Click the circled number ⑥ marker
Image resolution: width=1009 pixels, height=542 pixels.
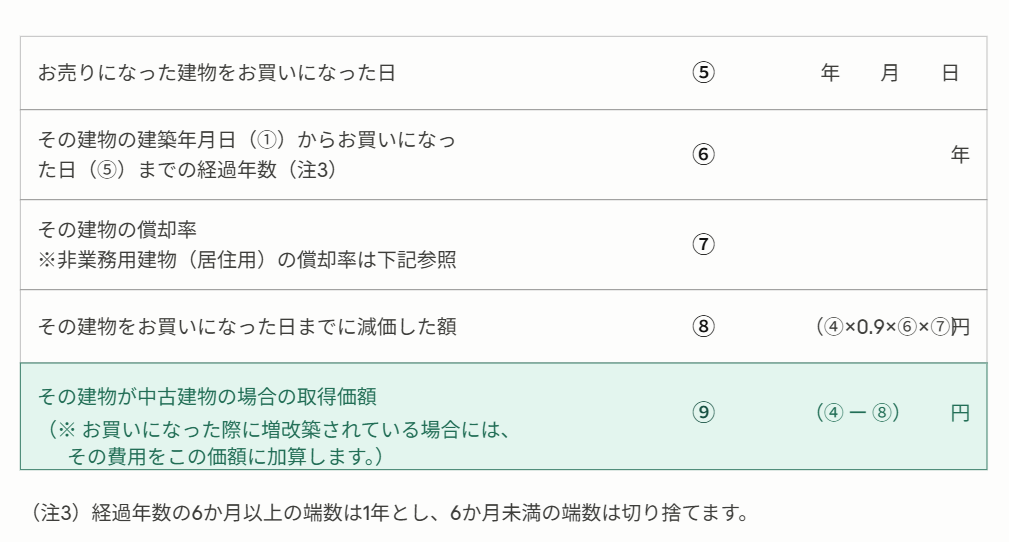705,155
